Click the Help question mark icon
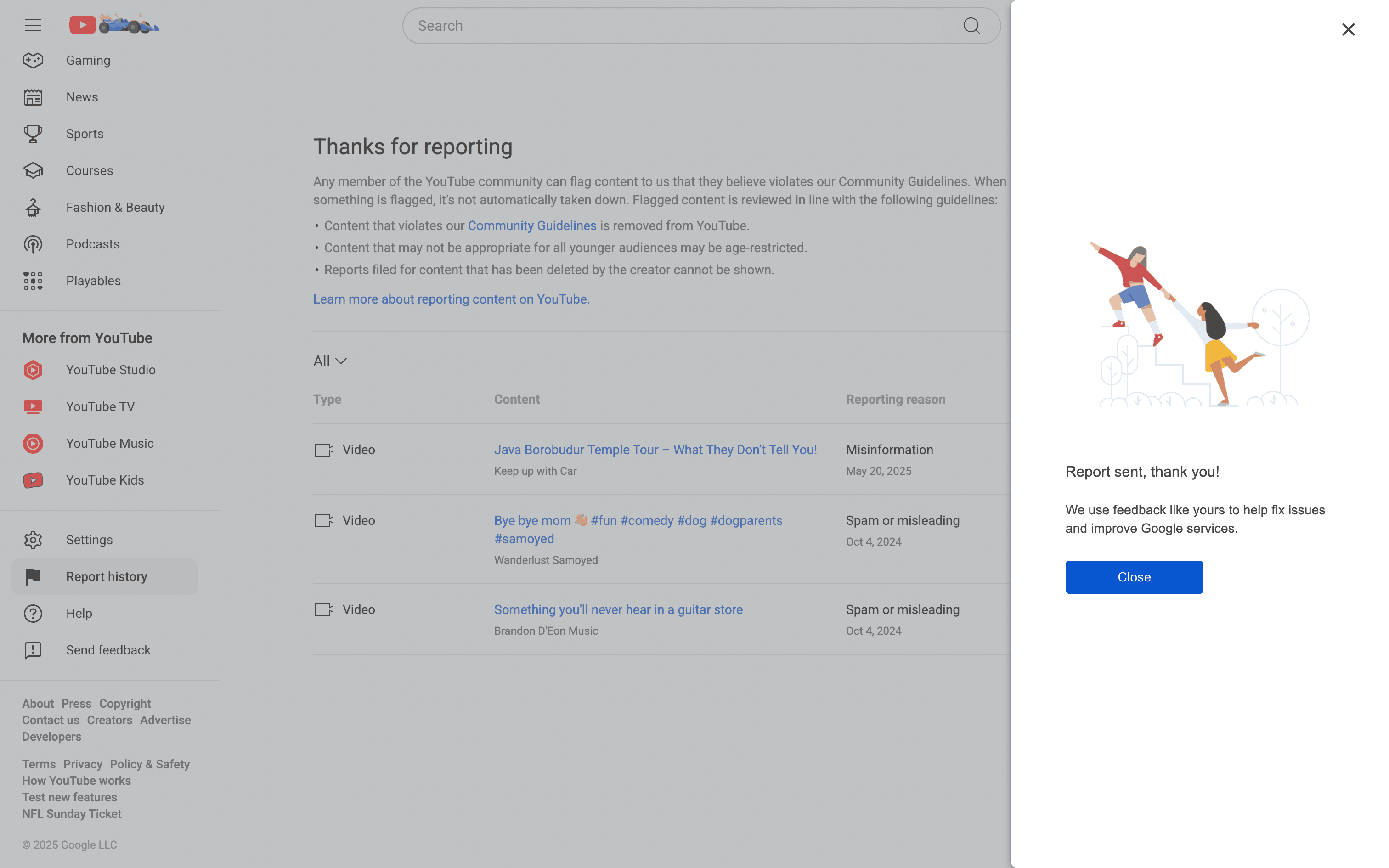Image resolution: width=1389 pixels, height=868 pixels. tap(33, 613)
